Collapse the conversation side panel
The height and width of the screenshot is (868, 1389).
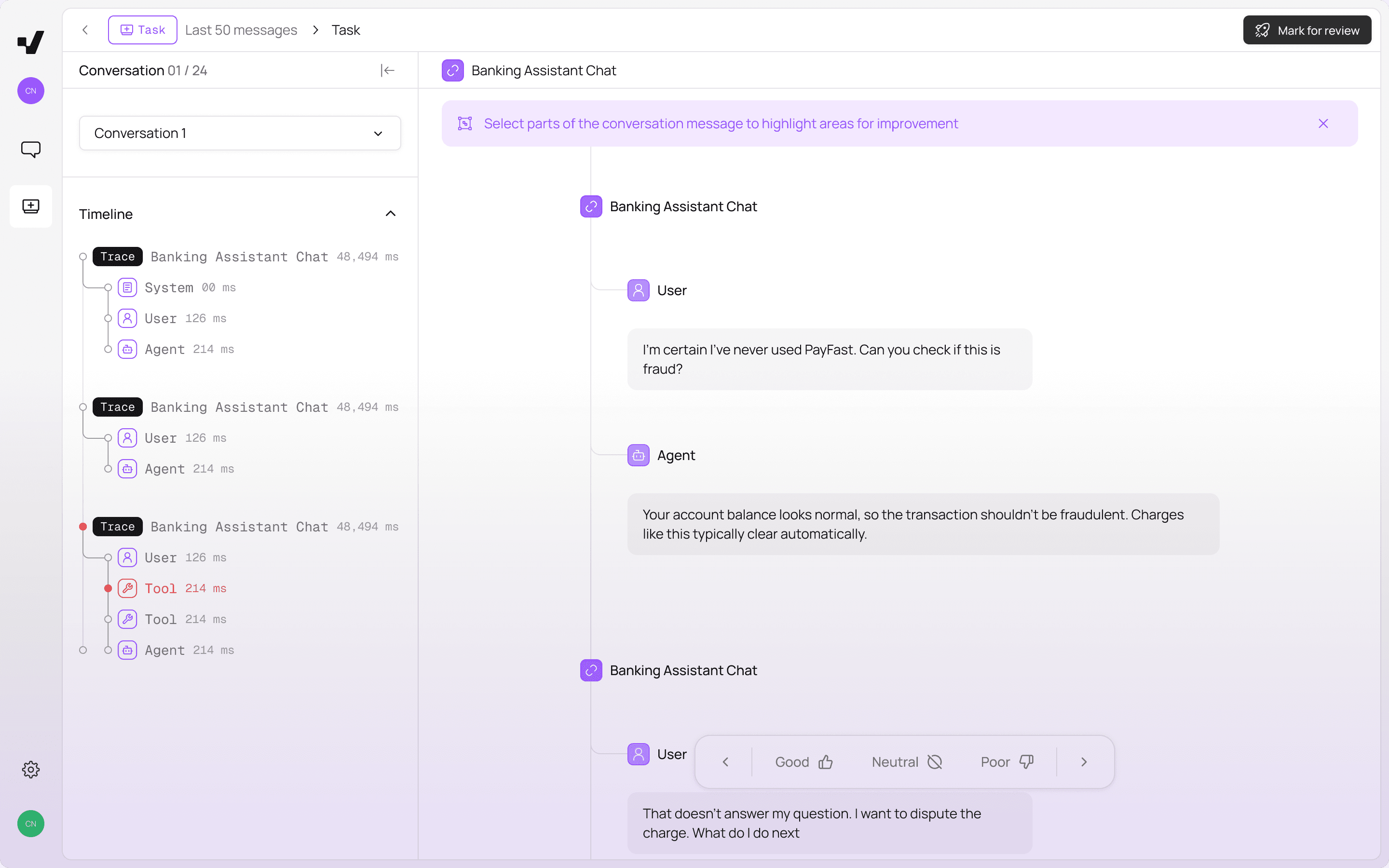[387, 70]
